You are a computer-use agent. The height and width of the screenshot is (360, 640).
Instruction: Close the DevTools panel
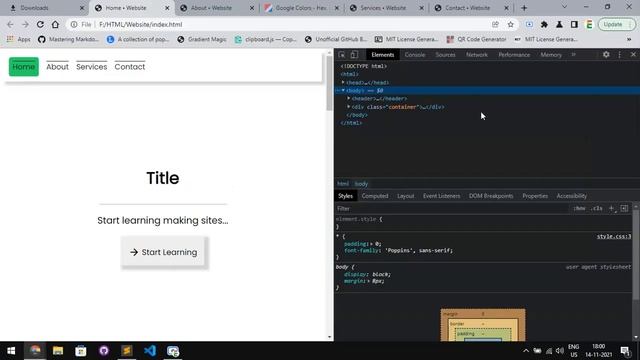pos(633,55)
